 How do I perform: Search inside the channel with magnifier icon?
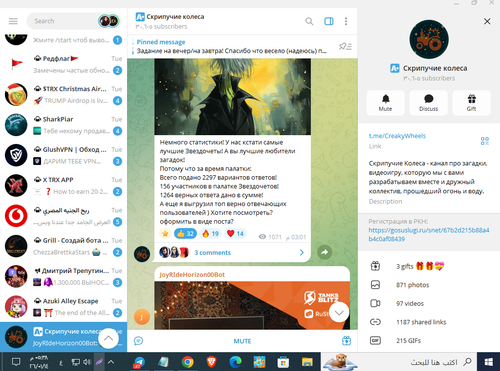coord(309,21)
